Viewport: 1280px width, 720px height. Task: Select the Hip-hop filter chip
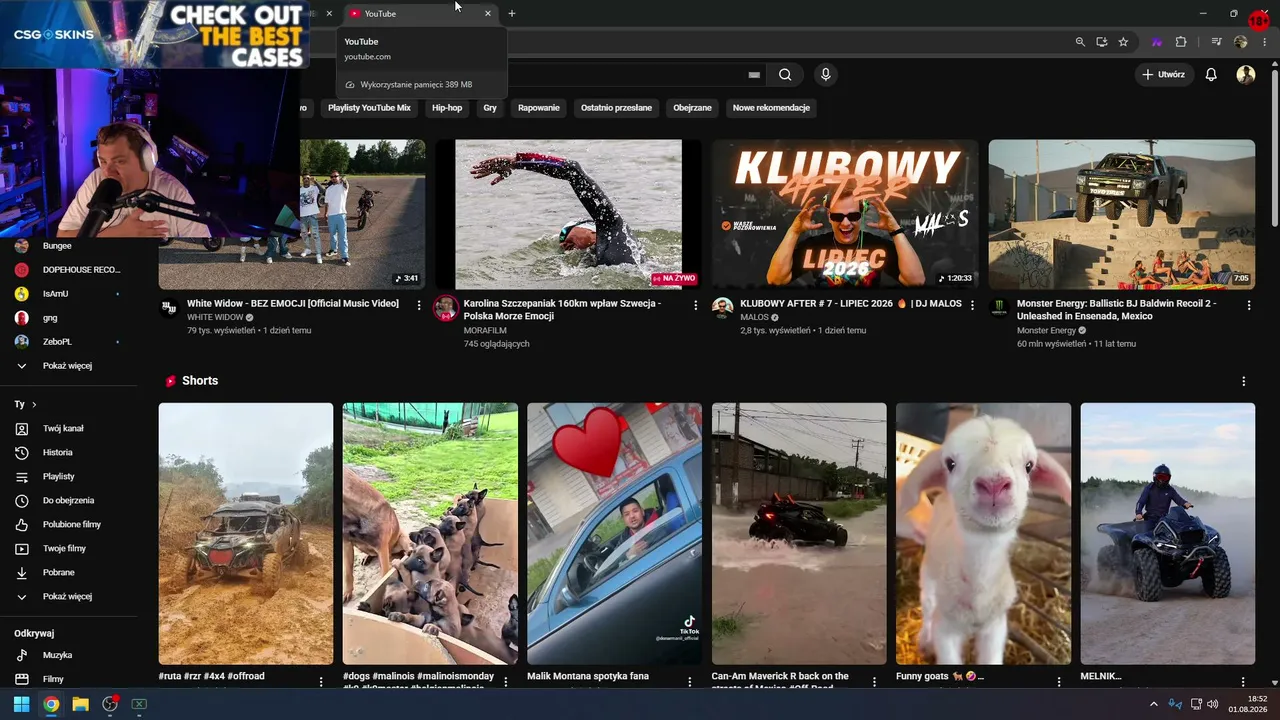click(x=447, y=107)
